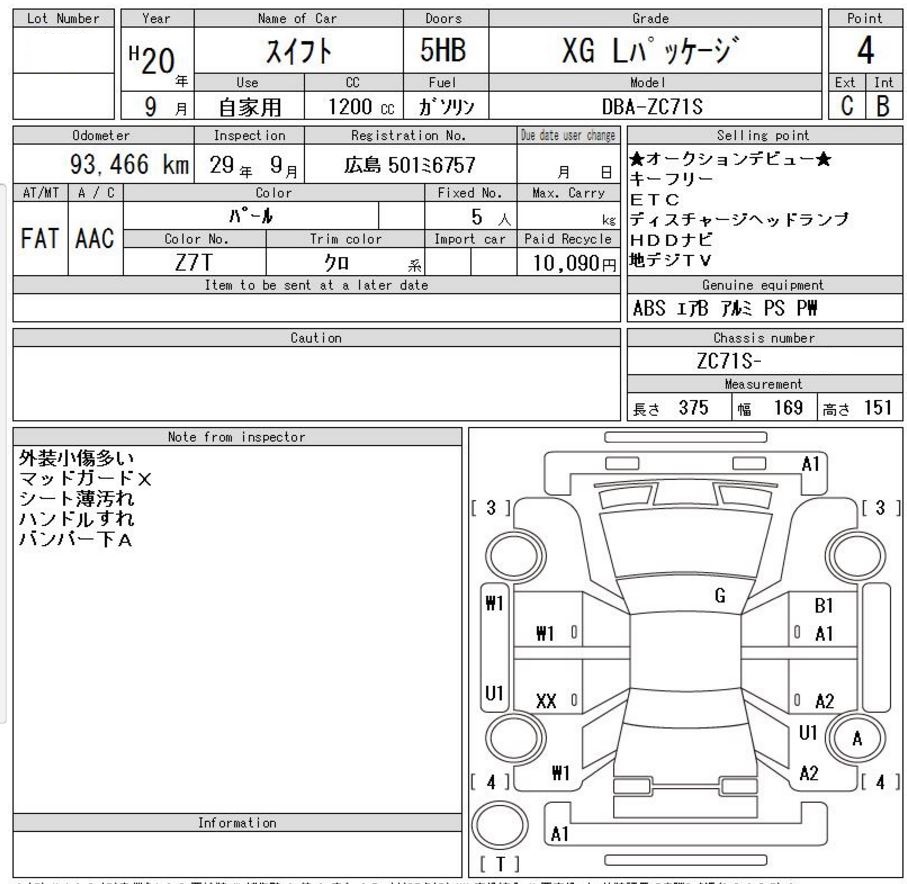
Task: Select the G mark on the windshield
Action: [720, 595]
